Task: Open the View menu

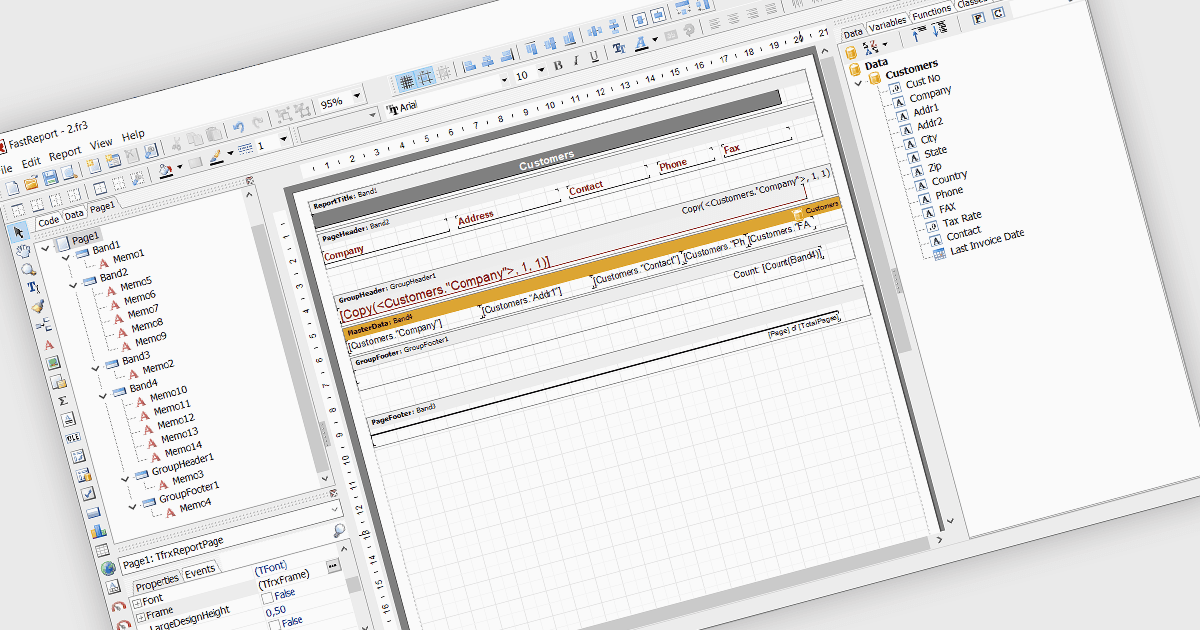Action: [x=101, y=145]
